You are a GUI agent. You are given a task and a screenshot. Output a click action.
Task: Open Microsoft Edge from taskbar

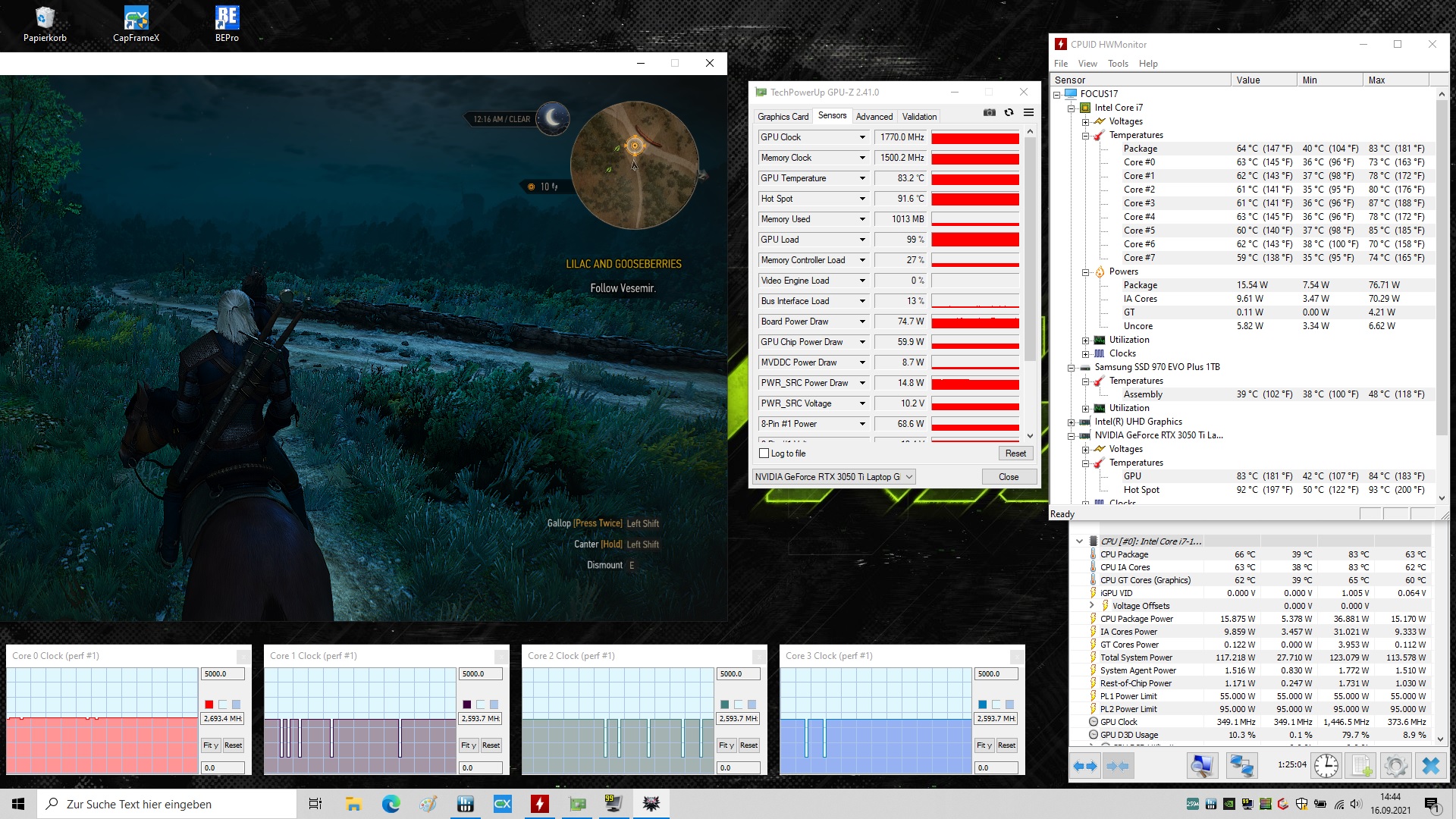pyautogui.click(x=391, y=804)
